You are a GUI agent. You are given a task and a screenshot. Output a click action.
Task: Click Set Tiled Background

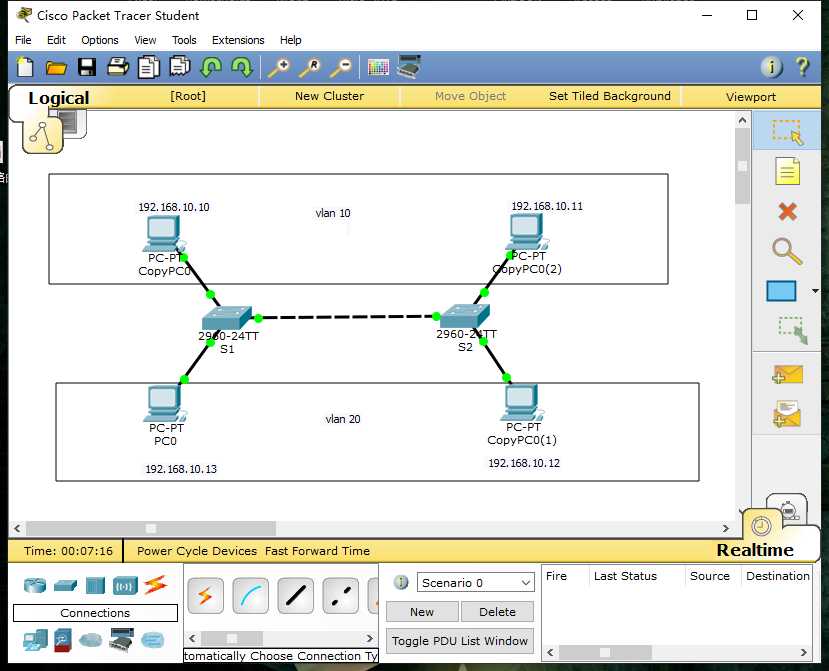[x=610, y=96]
